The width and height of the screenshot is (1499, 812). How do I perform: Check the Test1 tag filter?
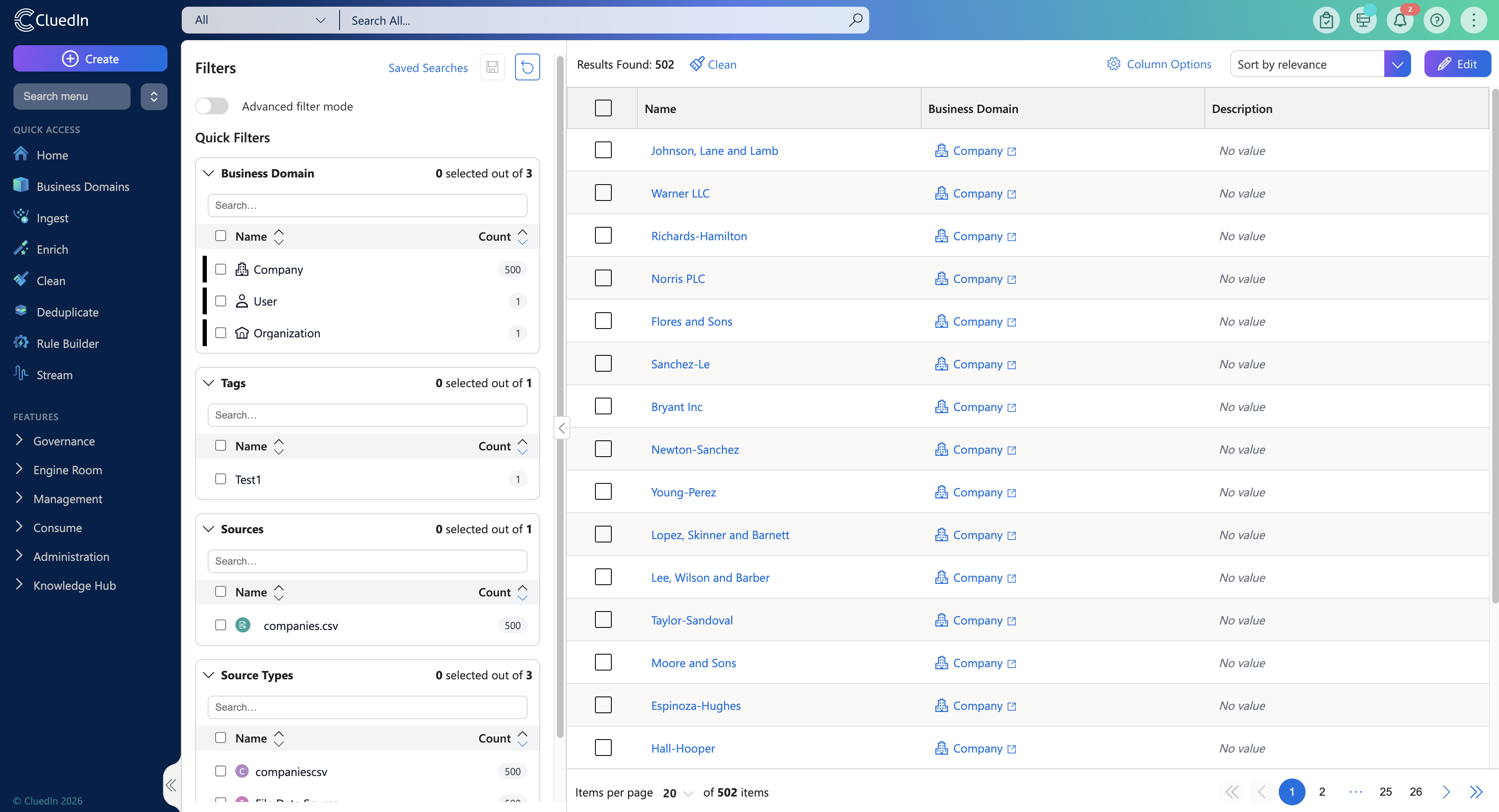pyautogui.click(x=221, y=479)
